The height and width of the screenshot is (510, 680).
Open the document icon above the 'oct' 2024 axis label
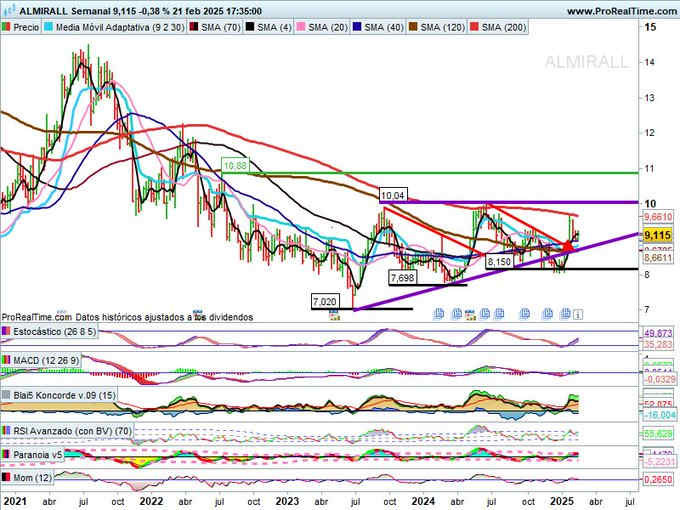525,313
